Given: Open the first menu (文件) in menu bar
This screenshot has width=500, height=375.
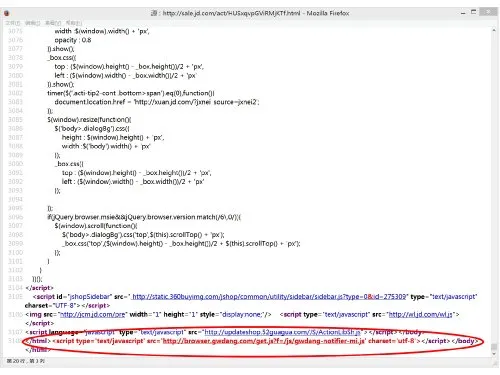Looking at the screenshot, I should pos(13,23).
